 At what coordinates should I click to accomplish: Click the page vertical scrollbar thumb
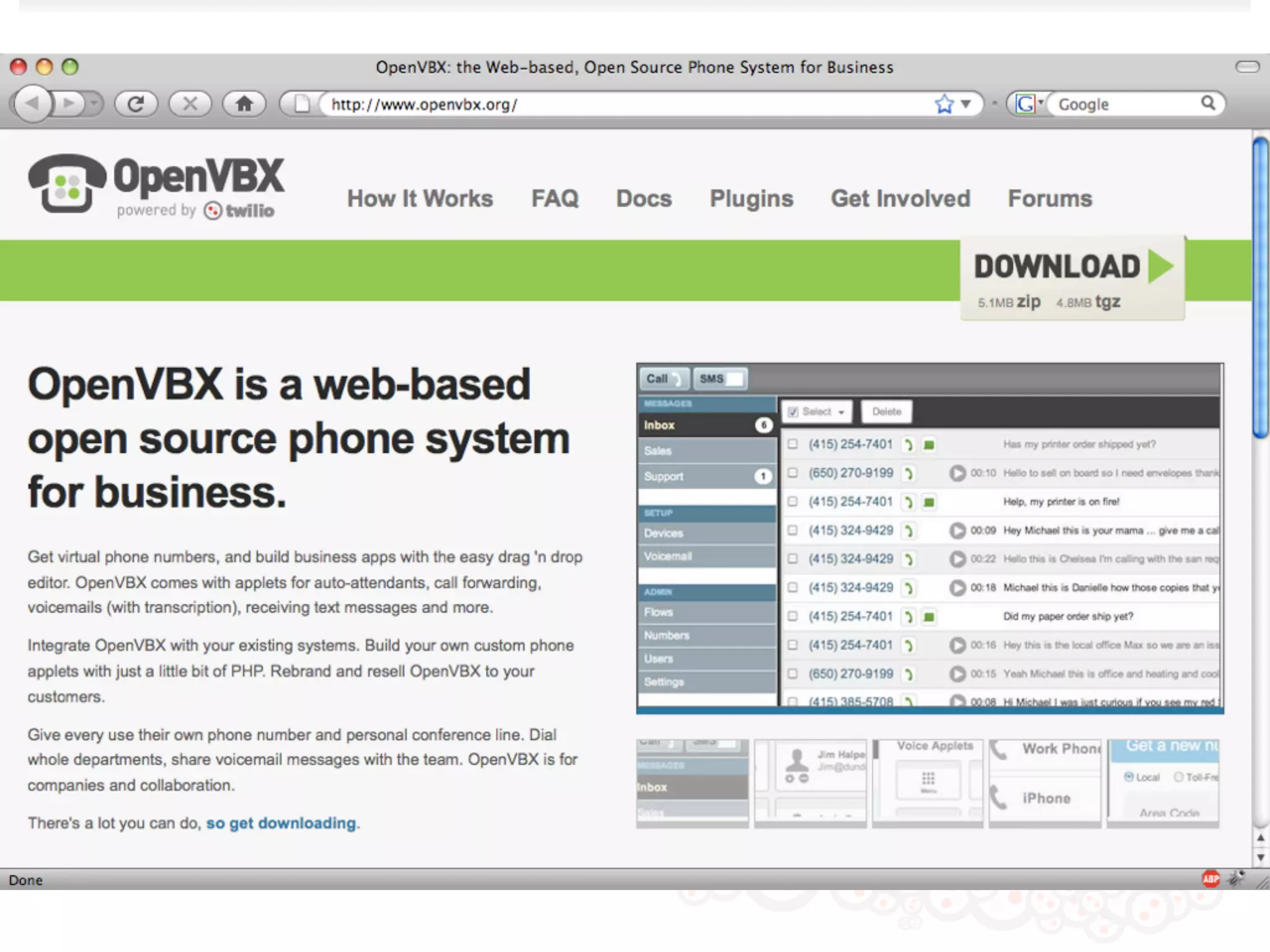tap(1260, 288)
